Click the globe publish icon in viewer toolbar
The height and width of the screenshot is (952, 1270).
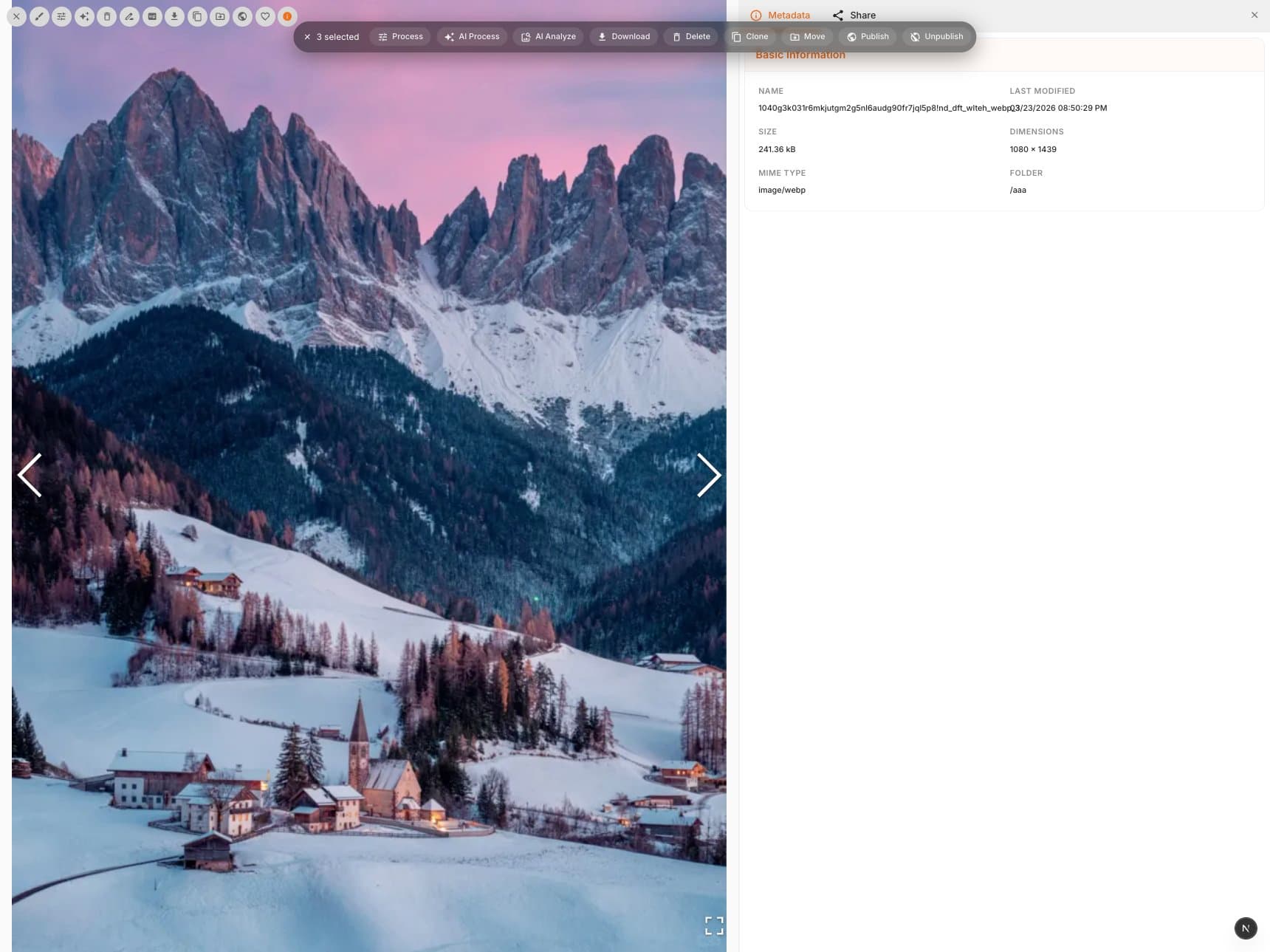point(242,16)
